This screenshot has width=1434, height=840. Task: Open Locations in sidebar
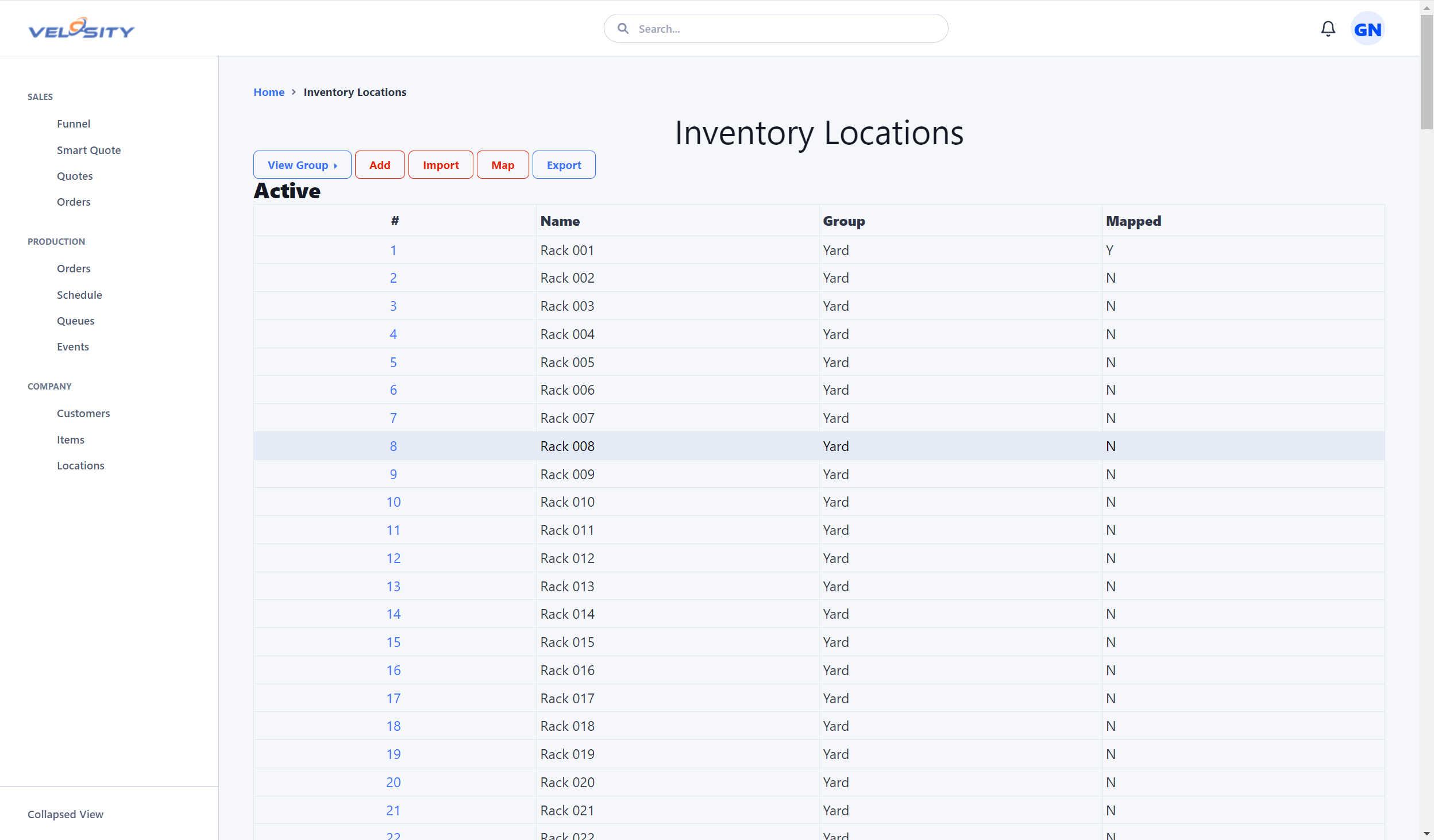point(80,465)
